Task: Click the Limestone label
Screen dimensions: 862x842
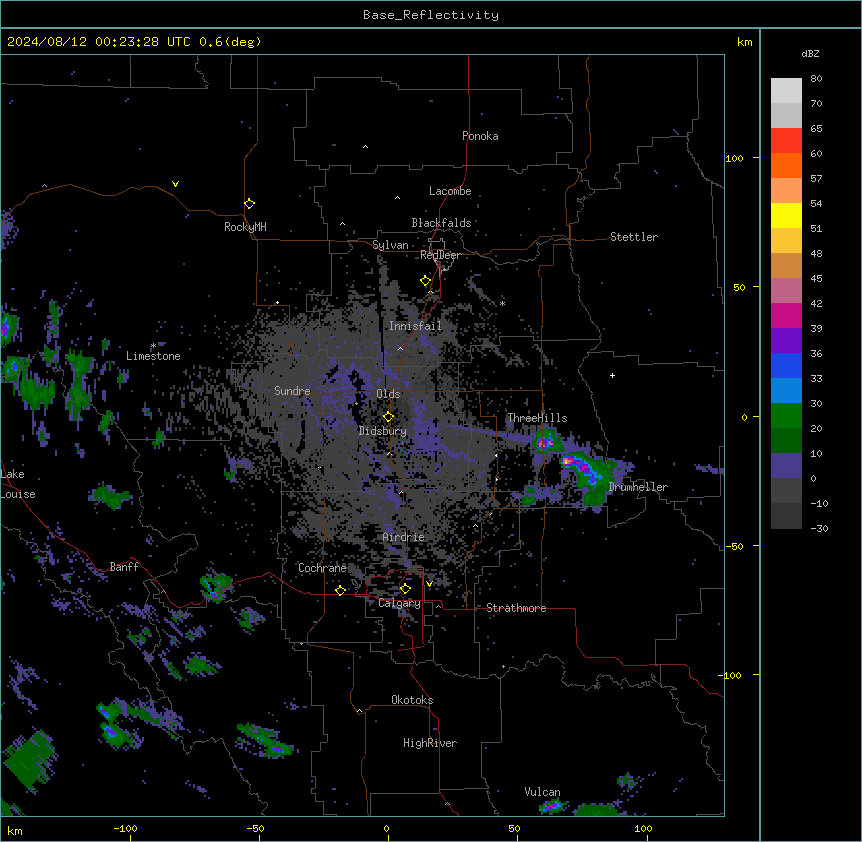Action: pos(153,356)
